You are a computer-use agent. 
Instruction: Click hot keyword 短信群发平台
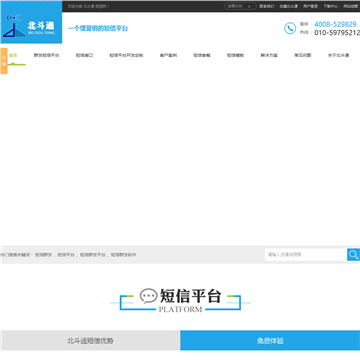coord(93,255)
